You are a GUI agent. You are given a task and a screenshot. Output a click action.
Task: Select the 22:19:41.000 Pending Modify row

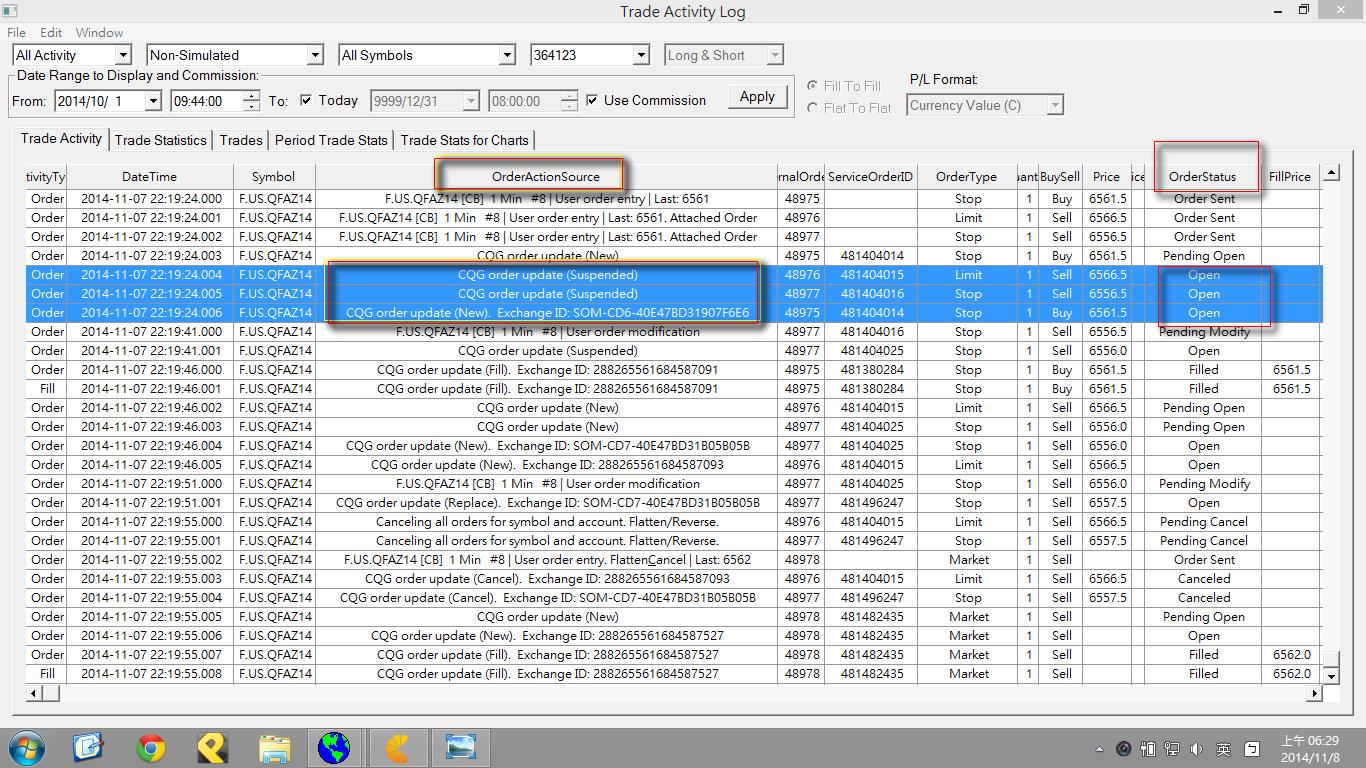click(673, 332)
